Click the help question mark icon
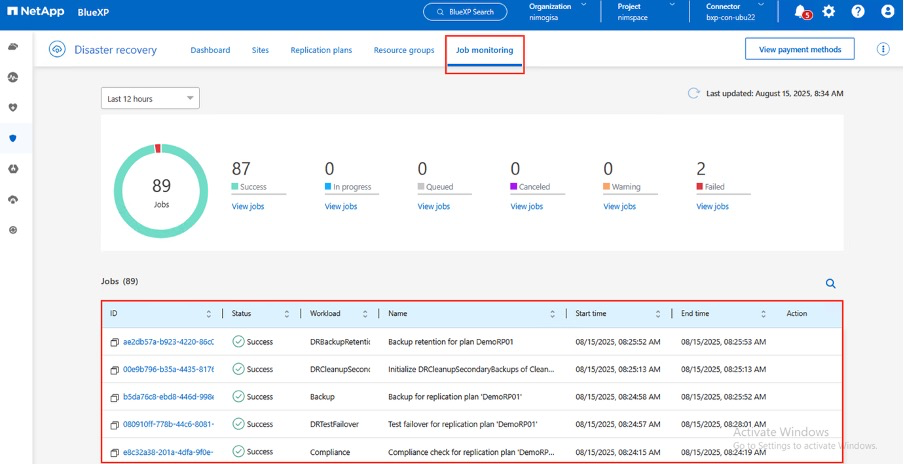The image size is (904, 464). tap(857, 12)
